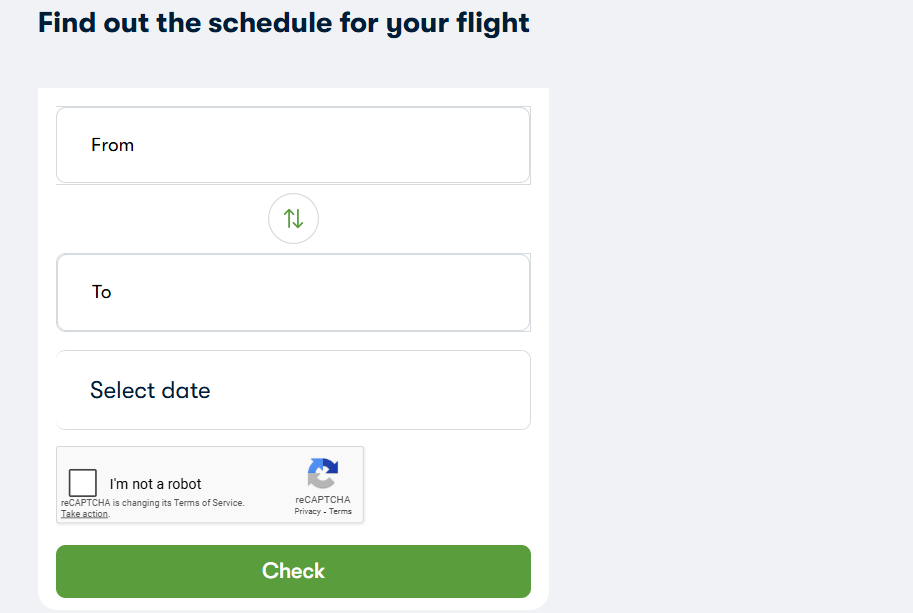Click the reCAPTCHA logo icon
The image size is (913, 613).
[322, 473]
